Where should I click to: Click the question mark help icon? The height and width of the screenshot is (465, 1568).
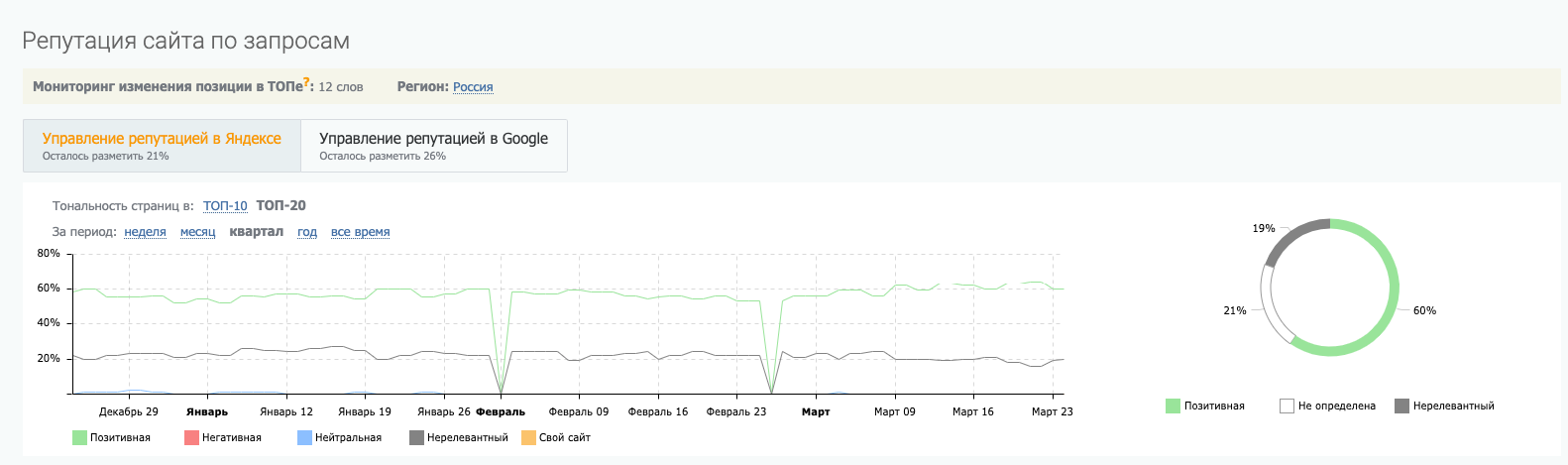click(307, 83)
